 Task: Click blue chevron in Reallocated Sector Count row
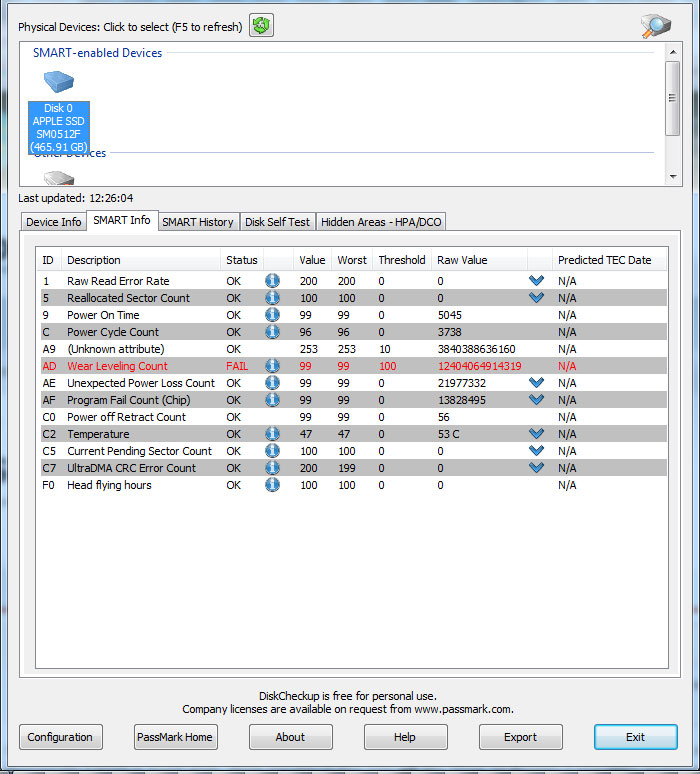tap(536, 297)
